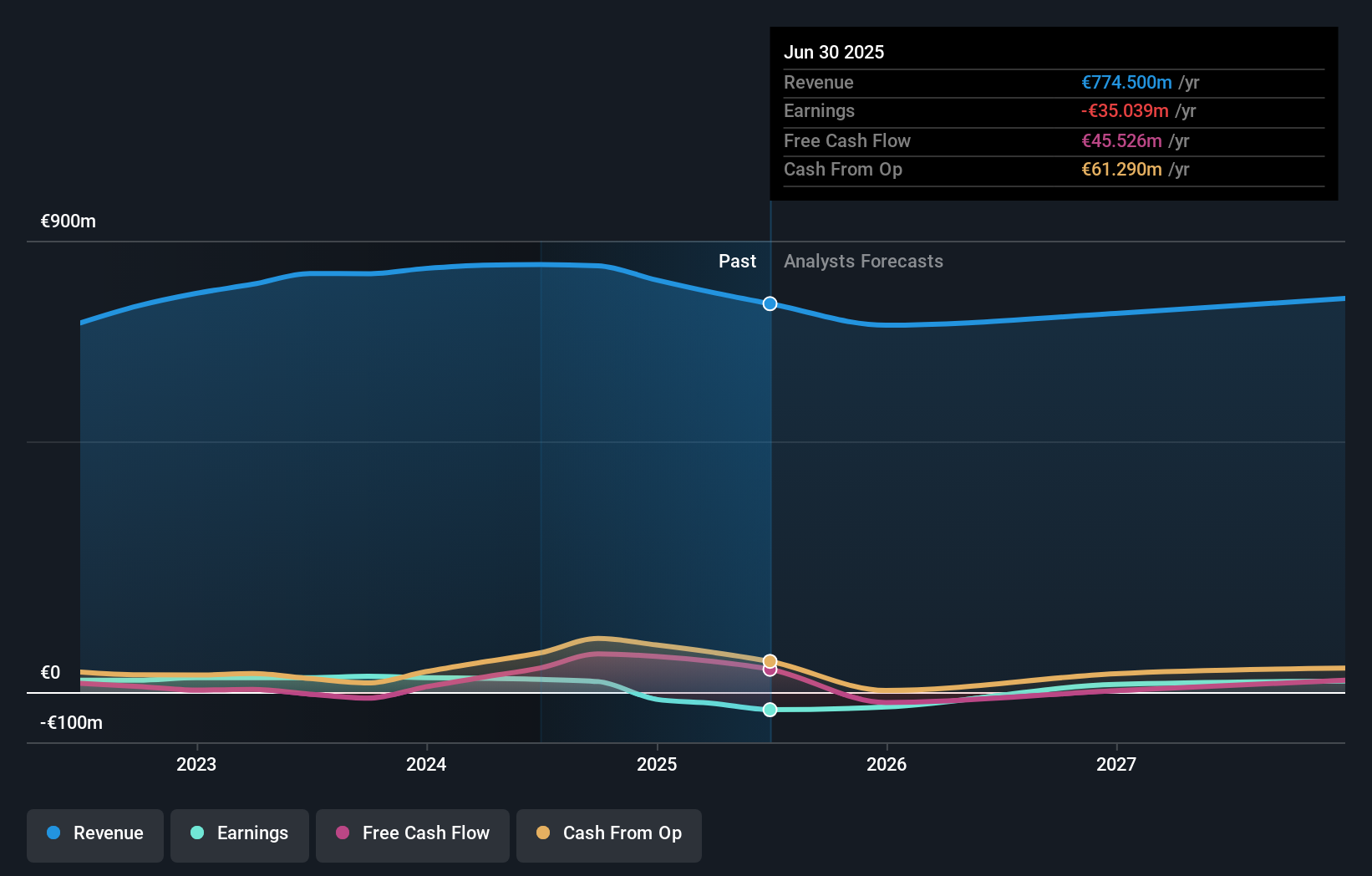Select the blue Revenue marker on the chart
This screenshot has width=1372, height=876.
tap(769, 303)
